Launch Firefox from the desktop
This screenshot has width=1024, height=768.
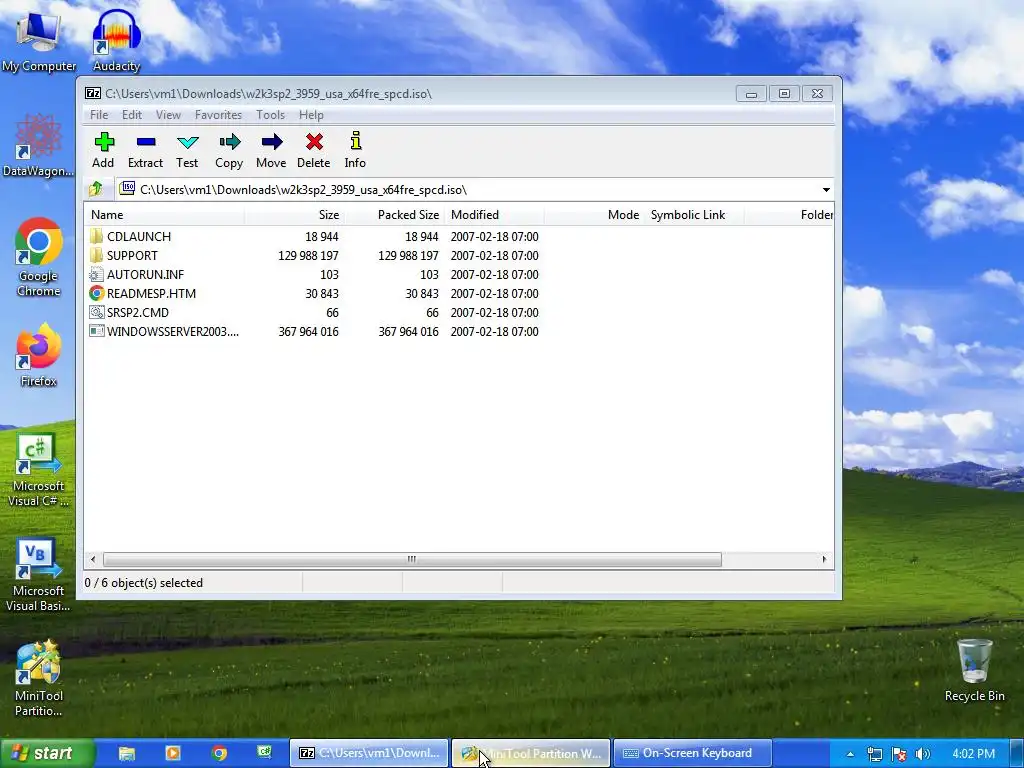click(39, 355)
